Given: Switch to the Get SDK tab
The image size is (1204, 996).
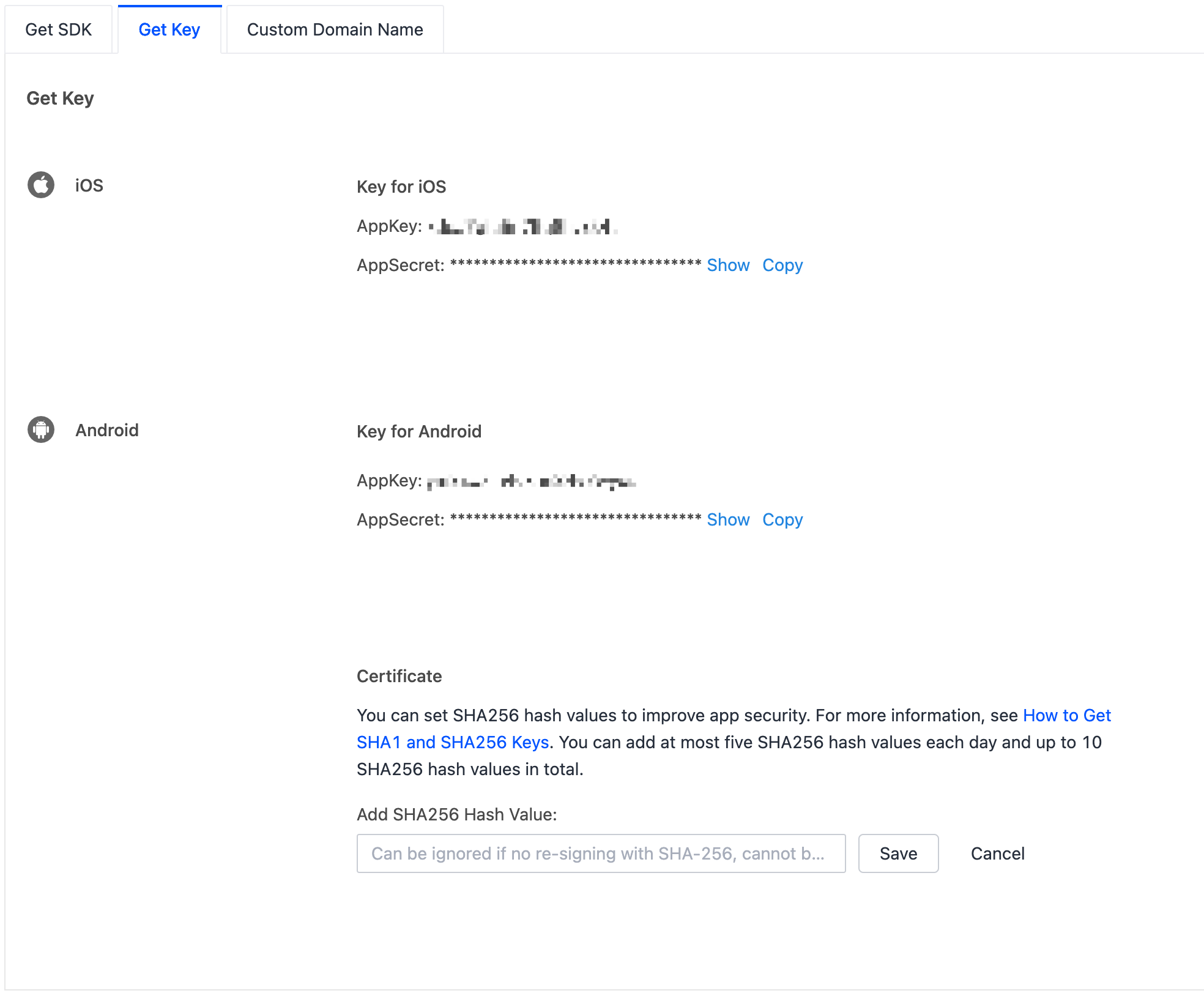Looking at the screenshot, I should coord(59,29).
